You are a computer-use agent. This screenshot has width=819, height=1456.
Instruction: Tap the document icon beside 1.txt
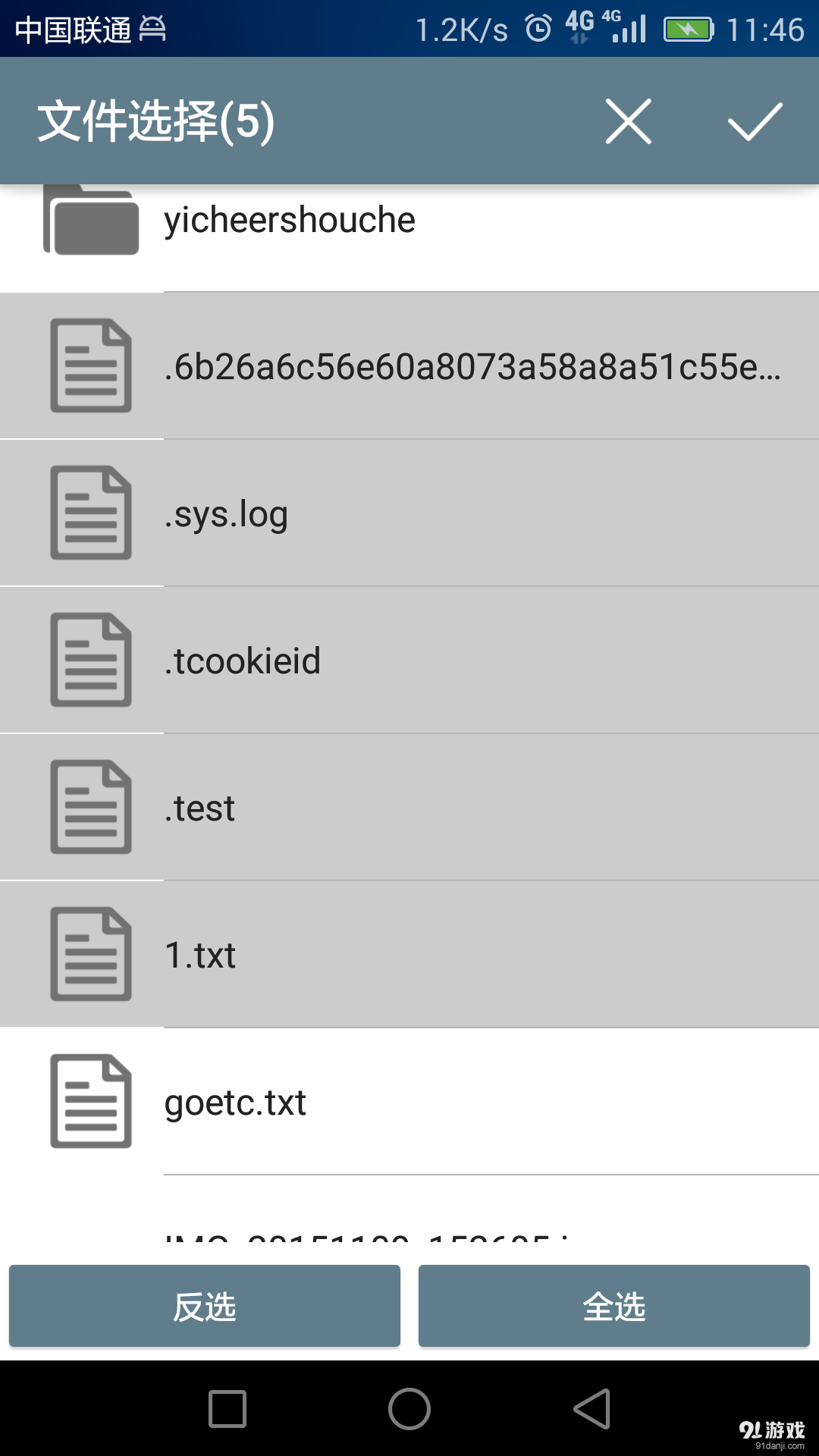[91, 954]
